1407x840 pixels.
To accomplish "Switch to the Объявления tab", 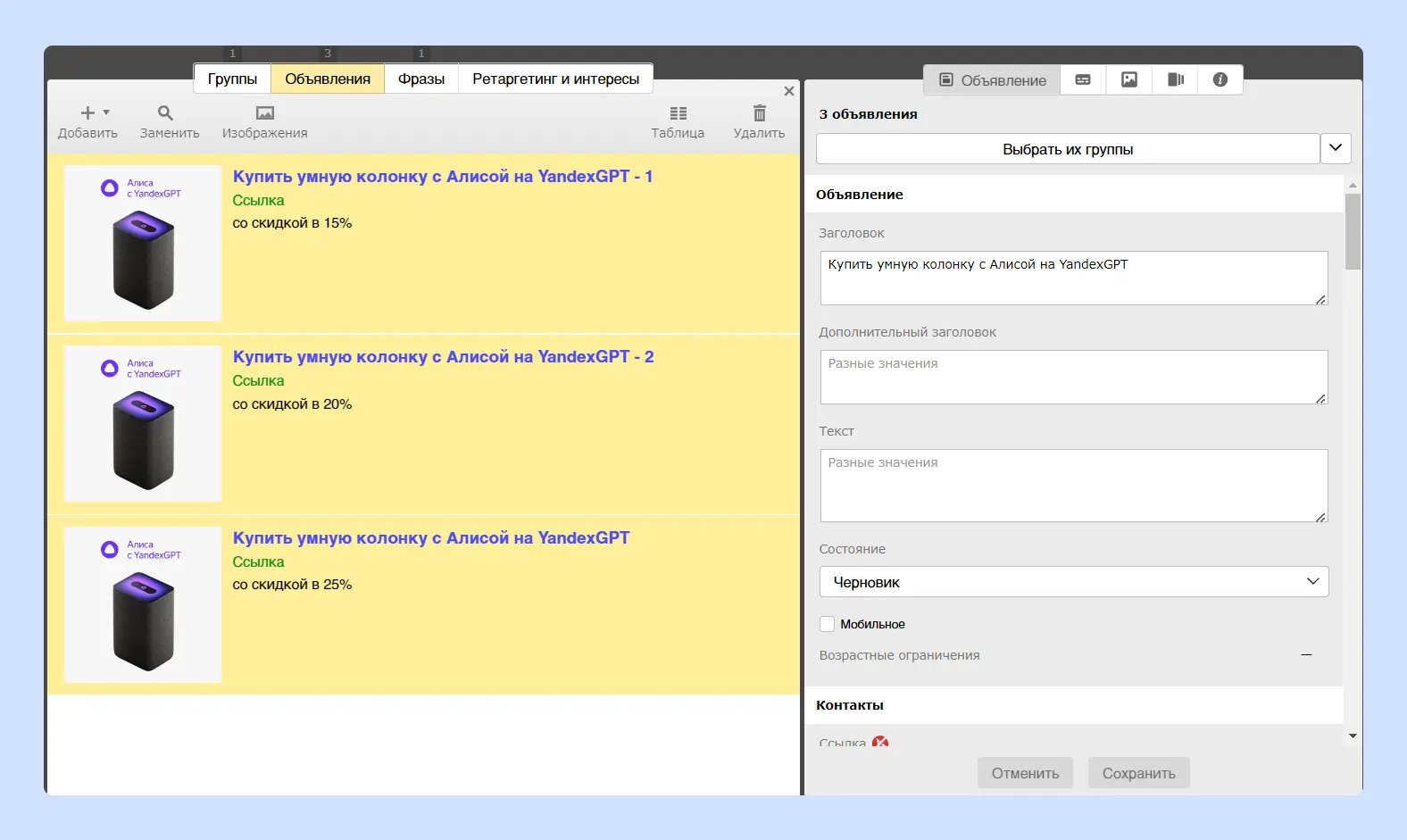I will coord(328,79).
